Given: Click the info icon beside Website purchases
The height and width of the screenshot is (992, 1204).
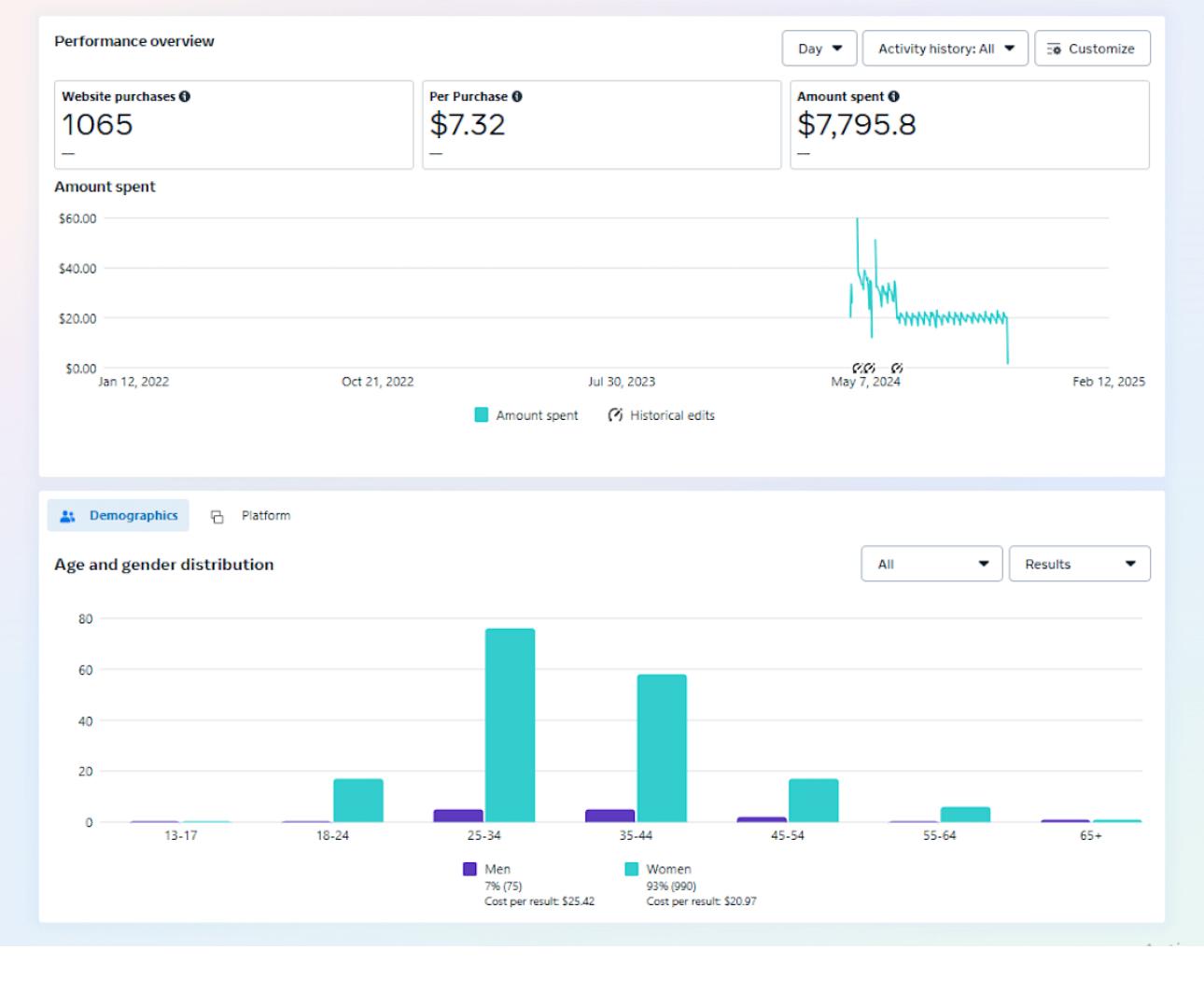Looking at the screenshot, I should (x=185, y=96).
